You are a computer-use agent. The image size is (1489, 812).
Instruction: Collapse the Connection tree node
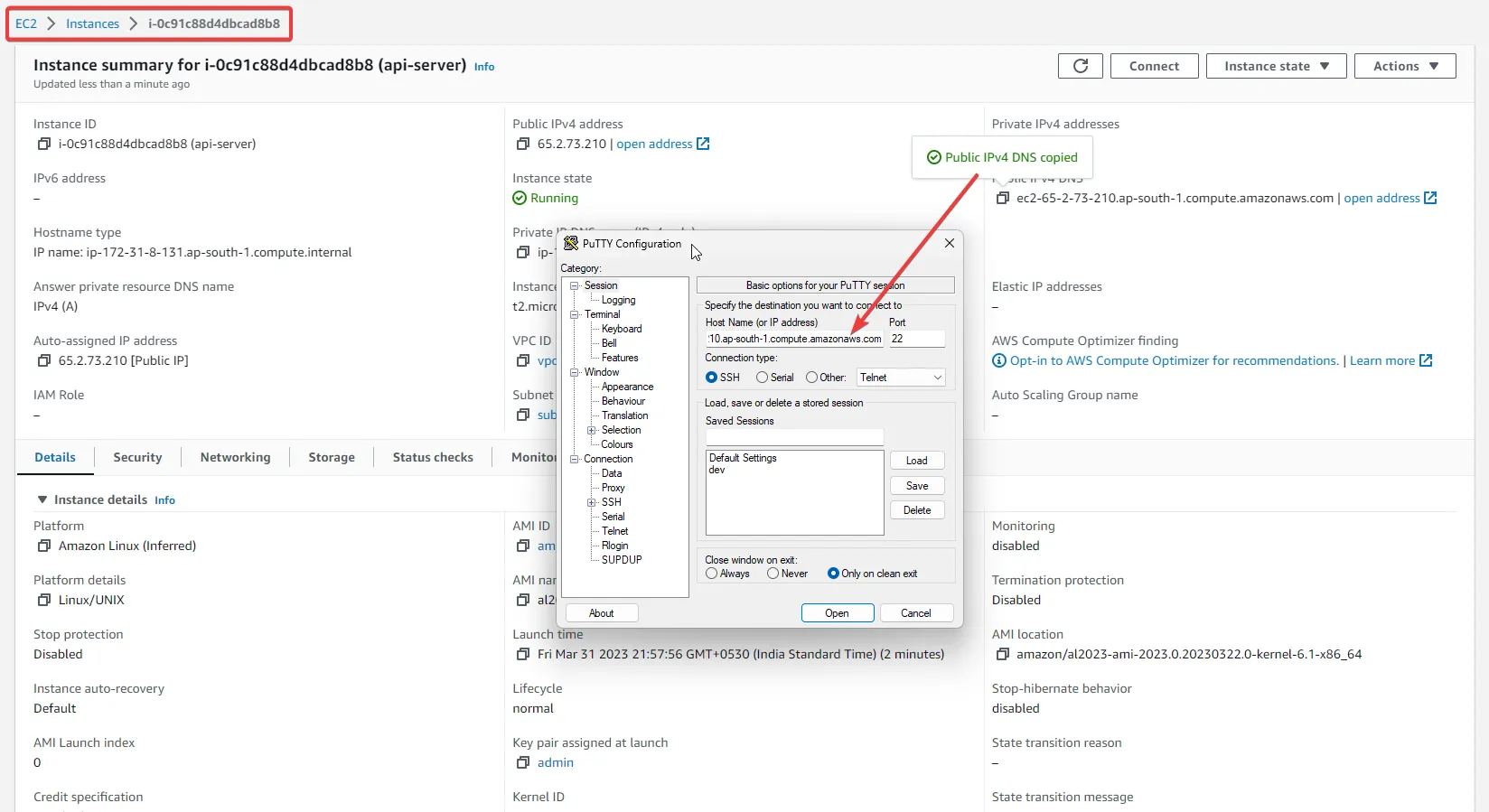(574, 459)
